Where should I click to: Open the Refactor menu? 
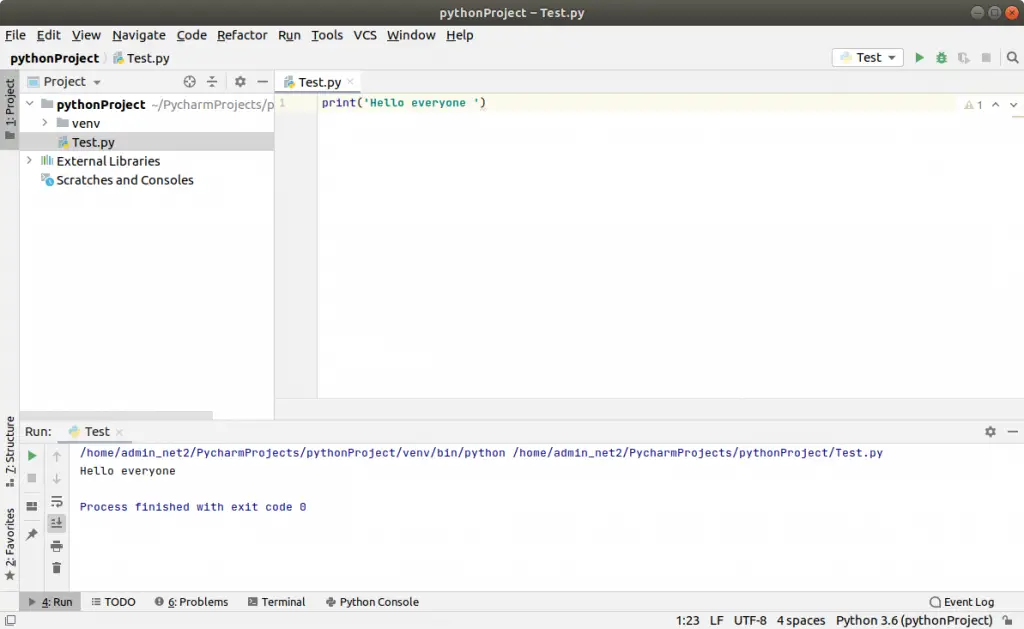242,35
